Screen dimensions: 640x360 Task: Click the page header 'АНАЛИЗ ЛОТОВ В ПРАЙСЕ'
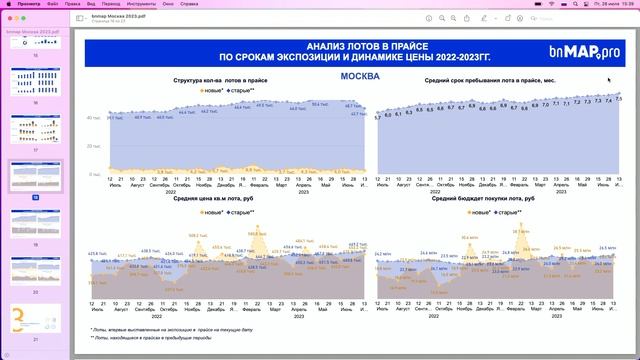point(367,47)
